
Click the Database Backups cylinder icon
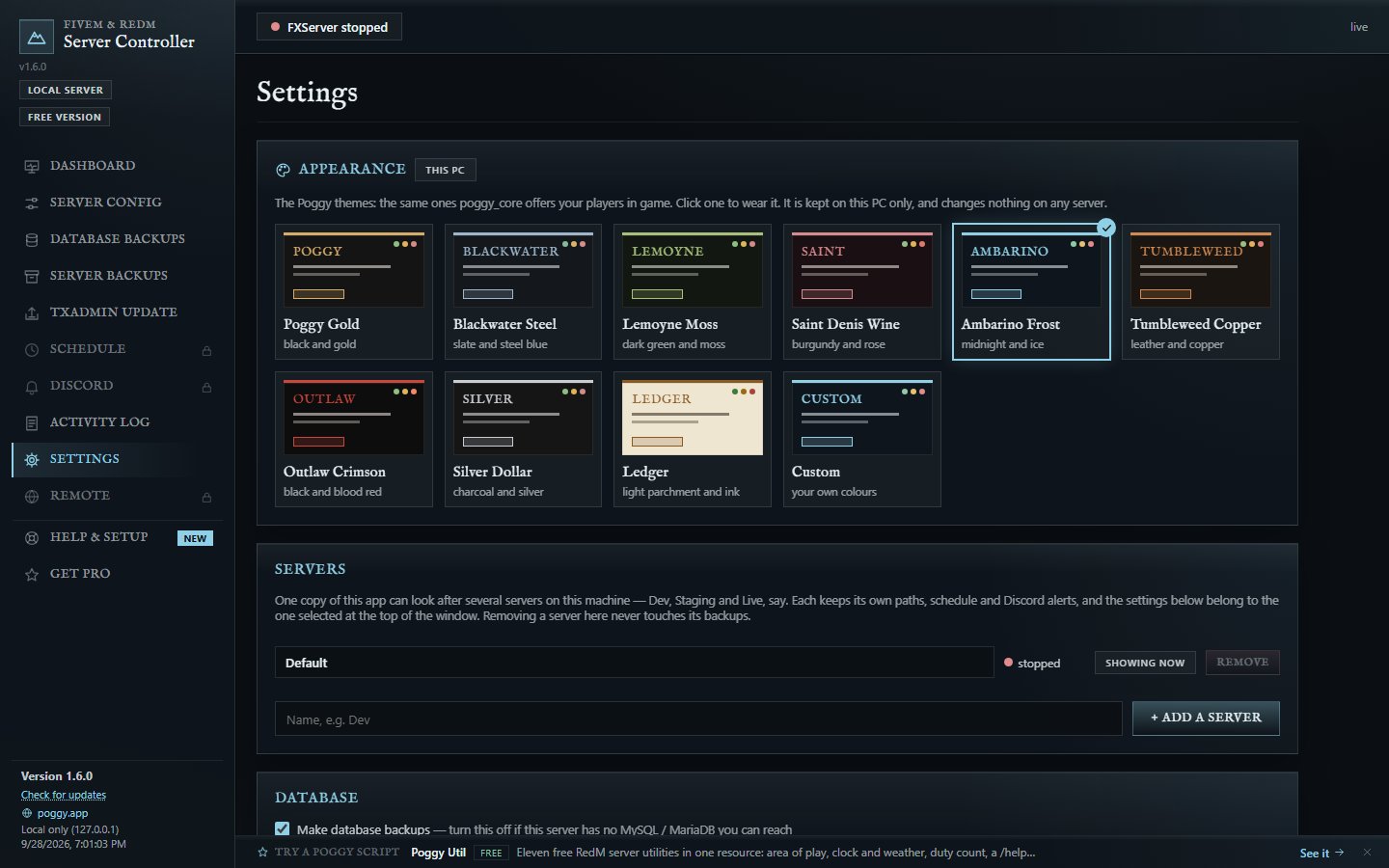click(x=32, y=240)
